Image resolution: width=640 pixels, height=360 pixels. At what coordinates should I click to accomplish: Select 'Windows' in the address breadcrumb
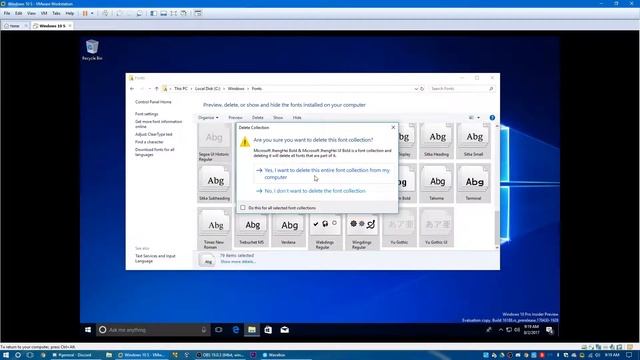pyautogui.click(x=236, y=89)
